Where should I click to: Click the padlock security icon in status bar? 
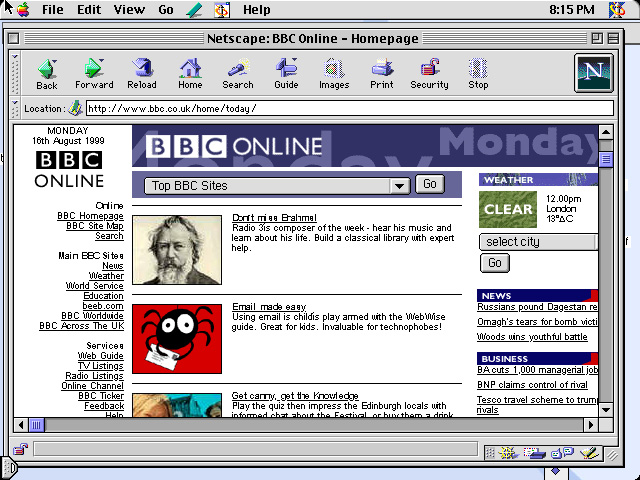pyautogui.click(x=20, y=449)
